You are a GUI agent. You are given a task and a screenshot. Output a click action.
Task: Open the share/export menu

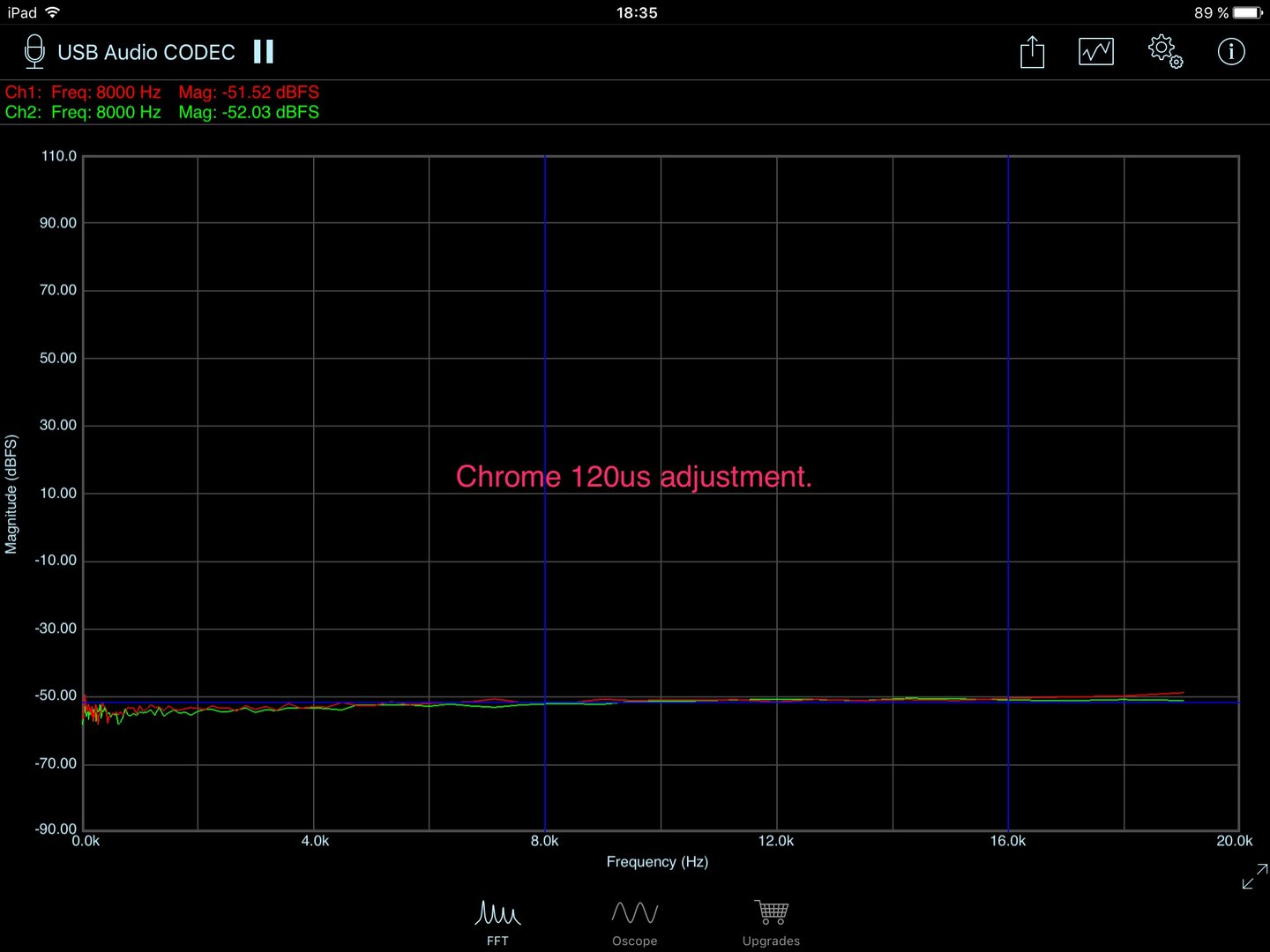[1032, 52]
